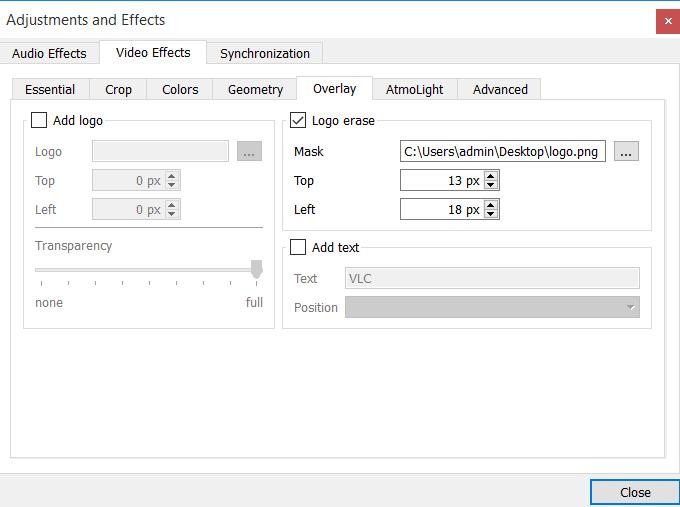Increase the Logo erase Left value
This screenshot has height=507, width=680.
(491, 205)
